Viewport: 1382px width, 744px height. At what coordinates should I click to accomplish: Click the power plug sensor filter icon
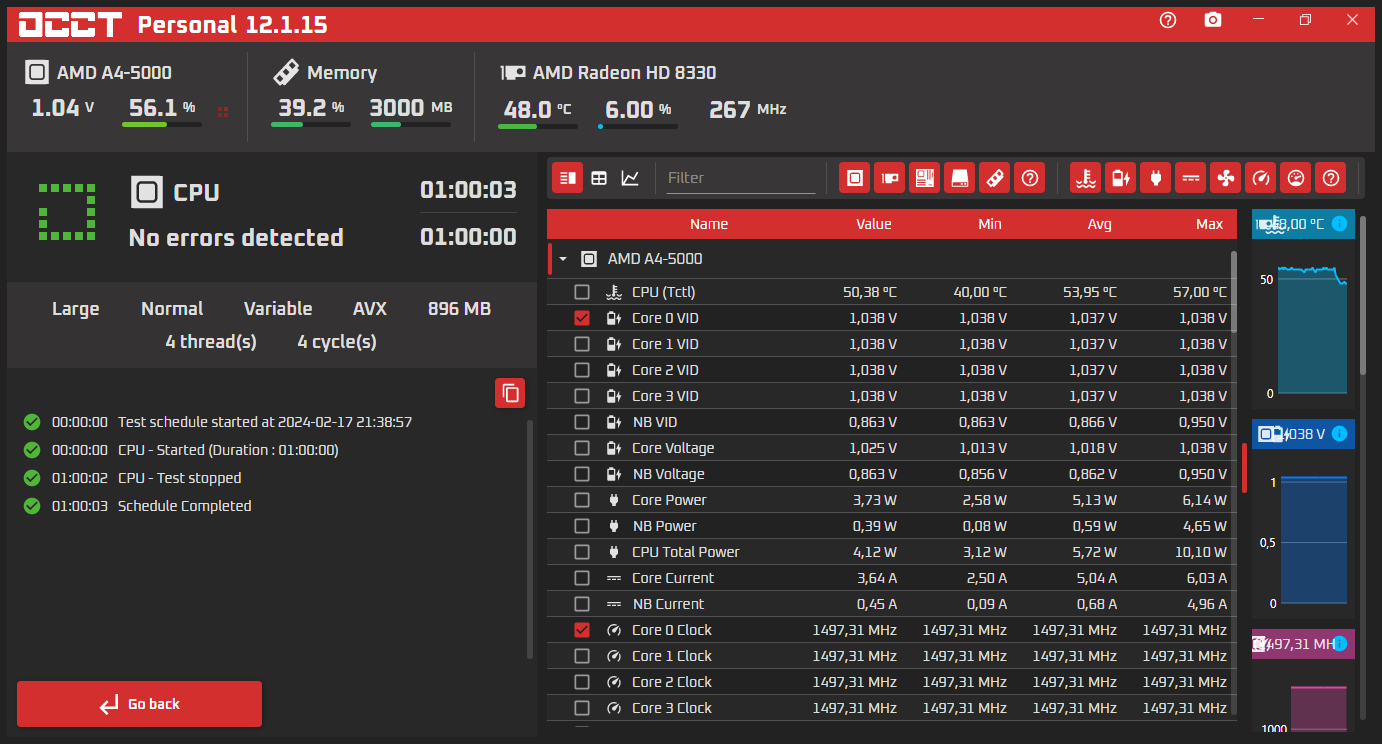click(x=1155, y=178)
